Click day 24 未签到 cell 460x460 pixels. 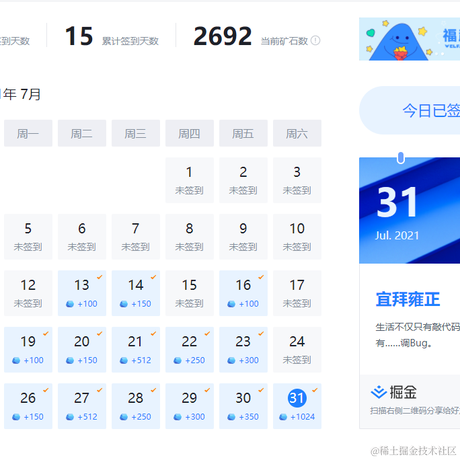pyautogui.click(x=297, y=350)
